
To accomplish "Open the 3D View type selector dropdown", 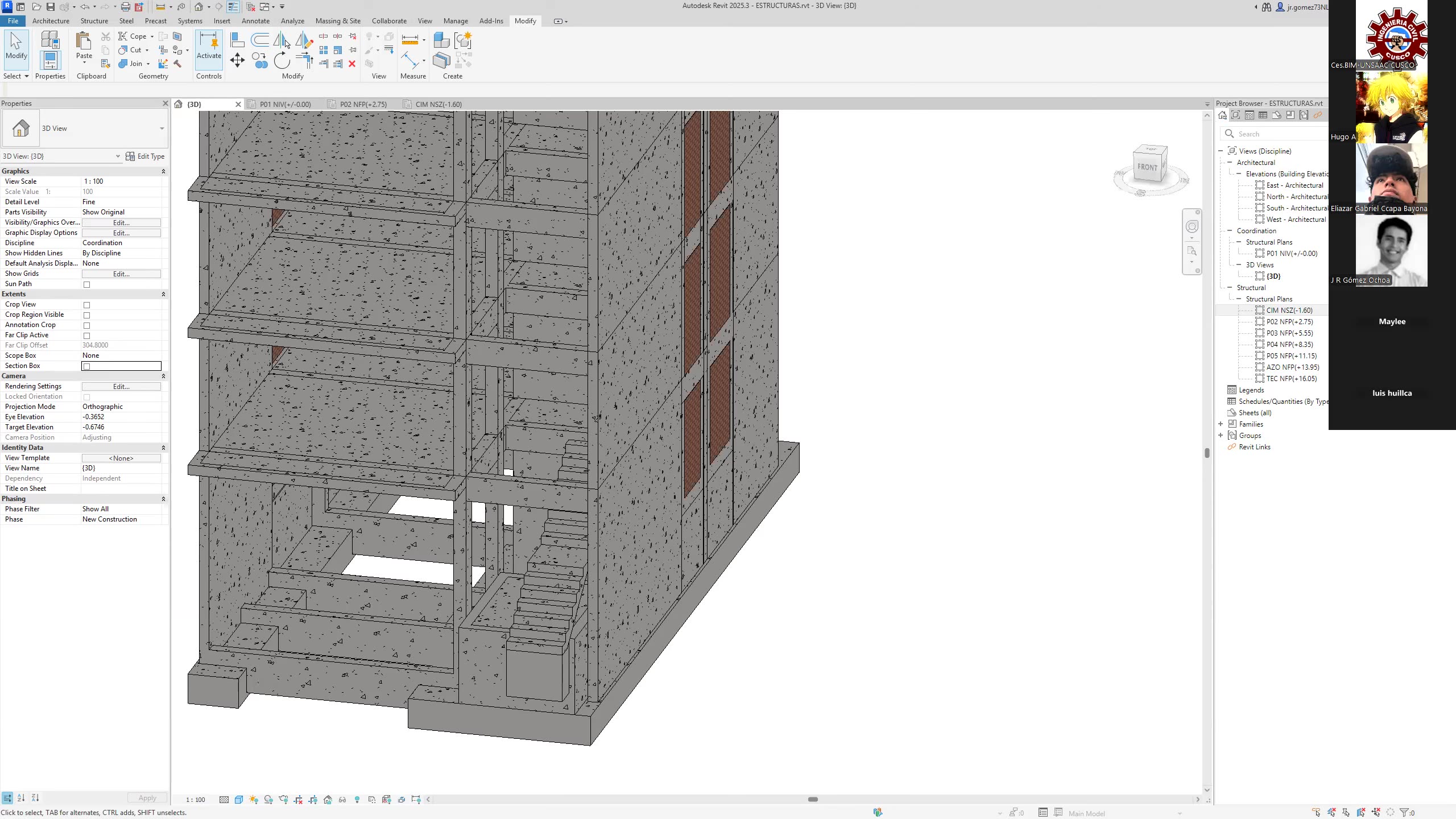I will point(162,129).
